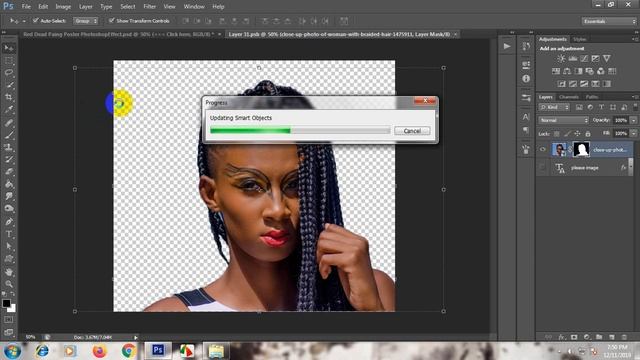Open the Filter menu

[149, 7]
